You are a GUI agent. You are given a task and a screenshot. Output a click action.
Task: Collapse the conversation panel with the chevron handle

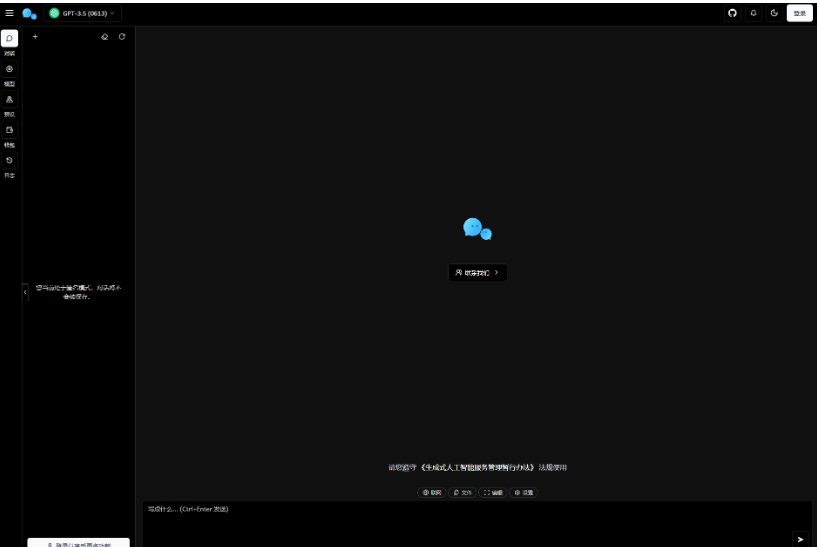pyautogui.click(x=25, y=292)
